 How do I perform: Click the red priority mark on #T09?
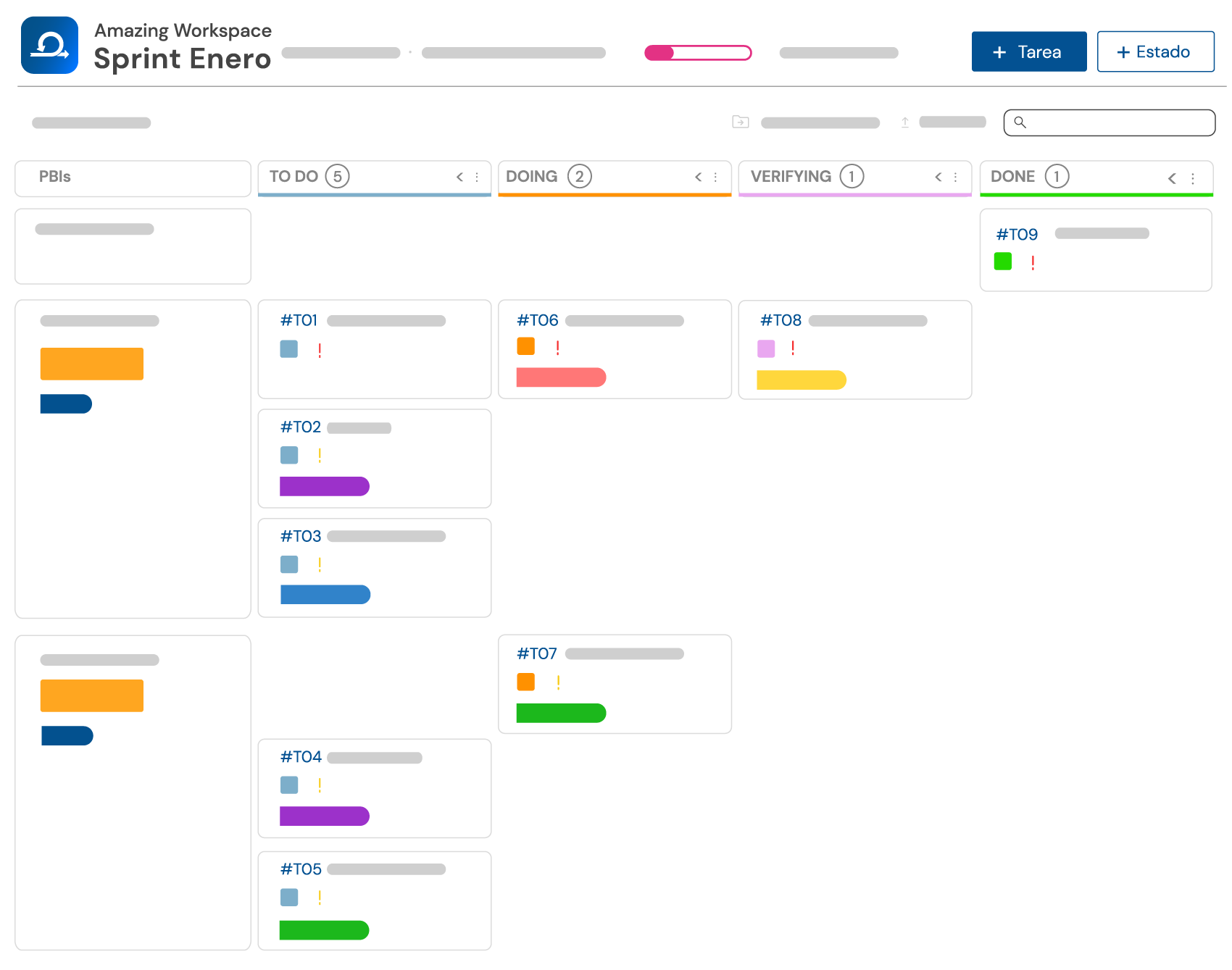coord(1033,263)
